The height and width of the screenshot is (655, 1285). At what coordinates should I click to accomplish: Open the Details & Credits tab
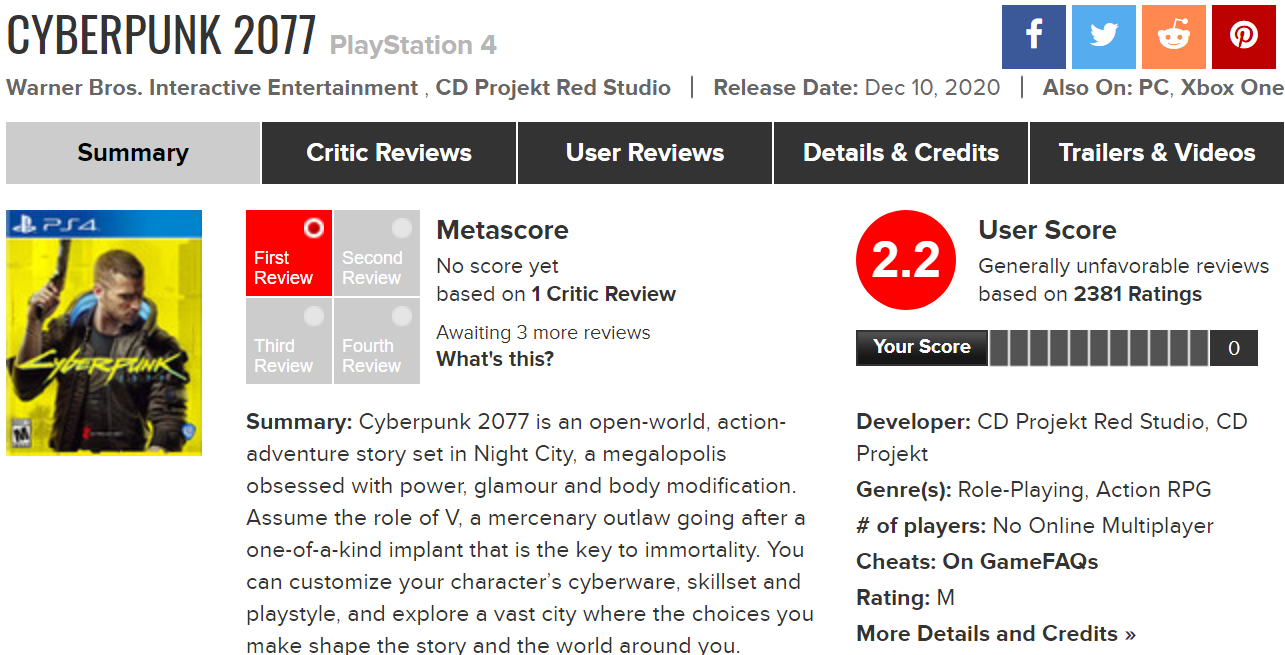[901, 153]
